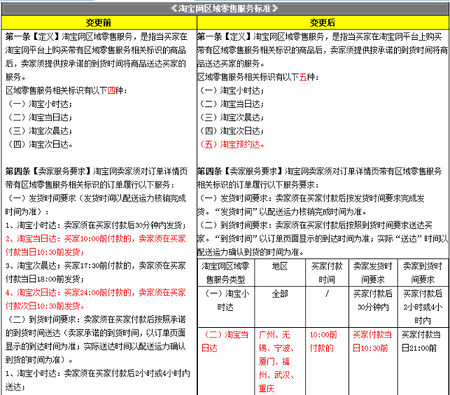Click the red cell 广州、无锡、宁波 cities

276,361
